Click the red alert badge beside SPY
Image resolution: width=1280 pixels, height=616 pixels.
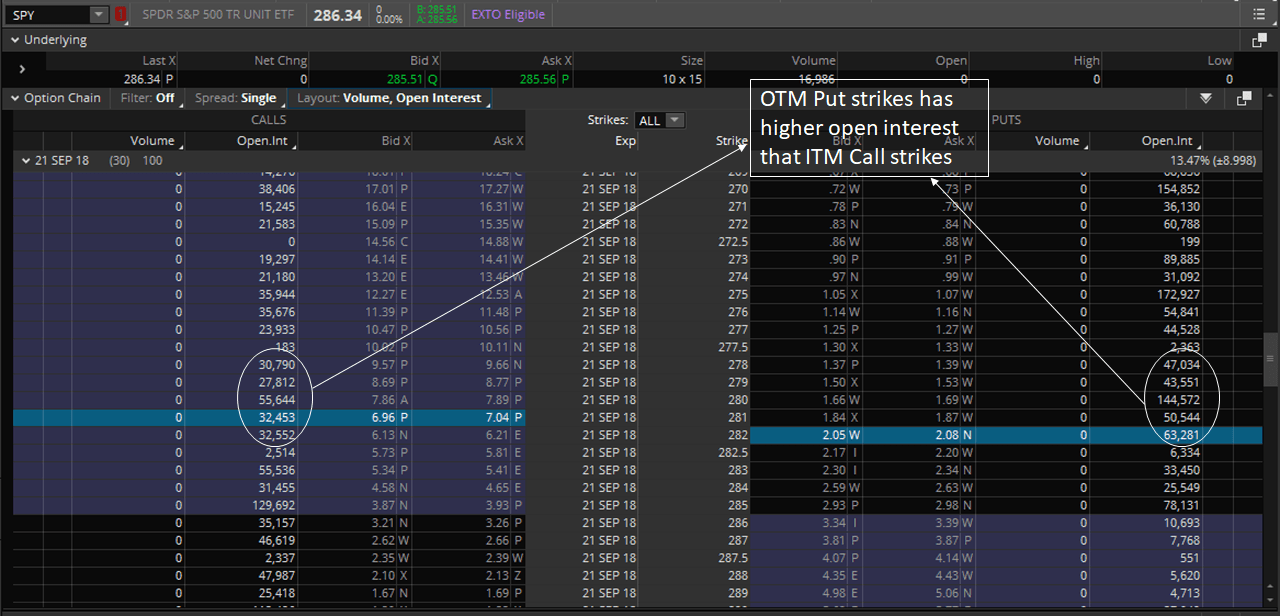pos(121,15)
